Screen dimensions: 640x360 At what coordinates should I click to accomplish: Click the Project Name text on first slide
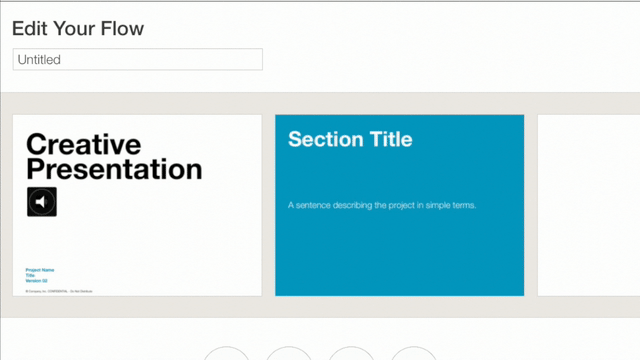pyautogui.click(x=40, y=270)
